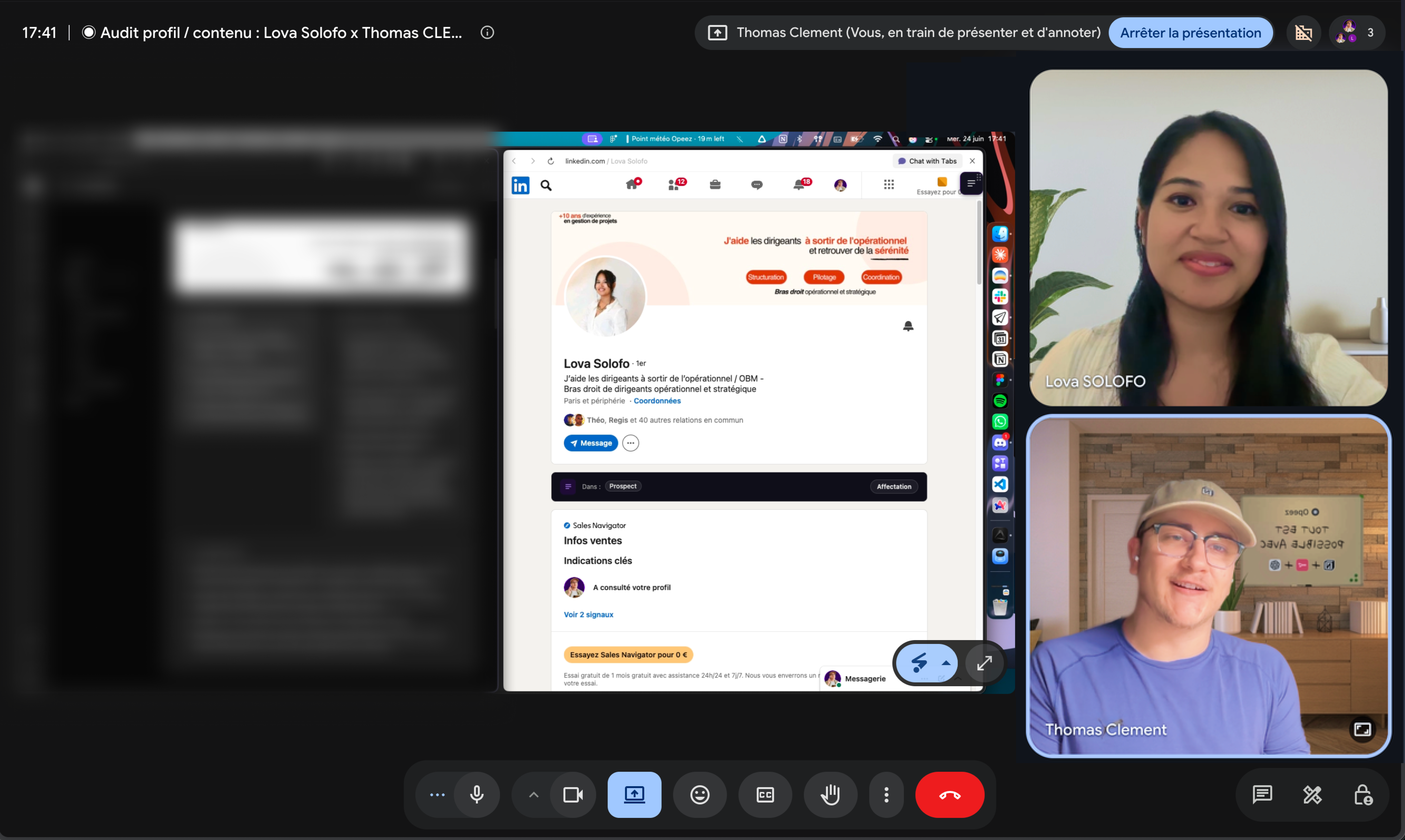Open more options vertical dots menu
The height and width of the screenshot is (840, 1405).
(x=886, y=795)
